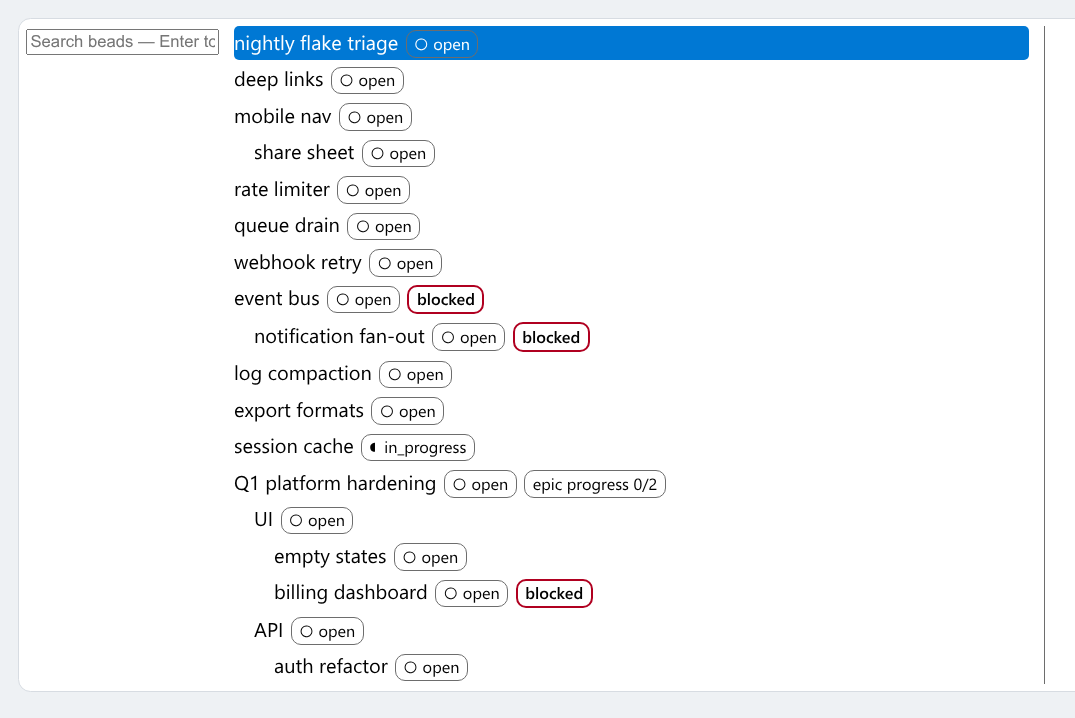1075x718 pixels.
Task: Click the open badge next to event bus
Action: point(363,300)
